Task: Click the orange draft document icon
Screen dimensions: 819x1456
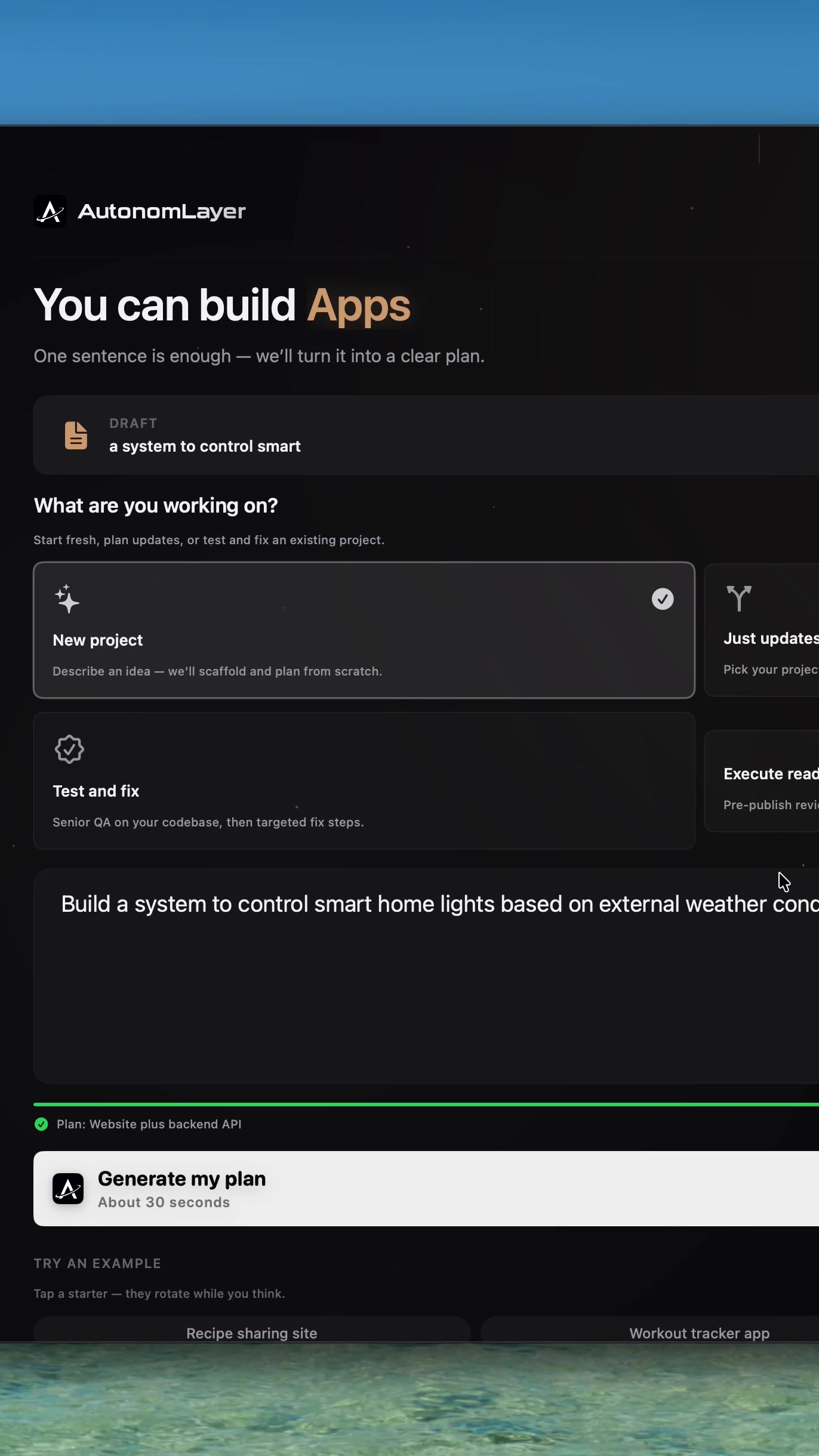Action: point(76,435)
